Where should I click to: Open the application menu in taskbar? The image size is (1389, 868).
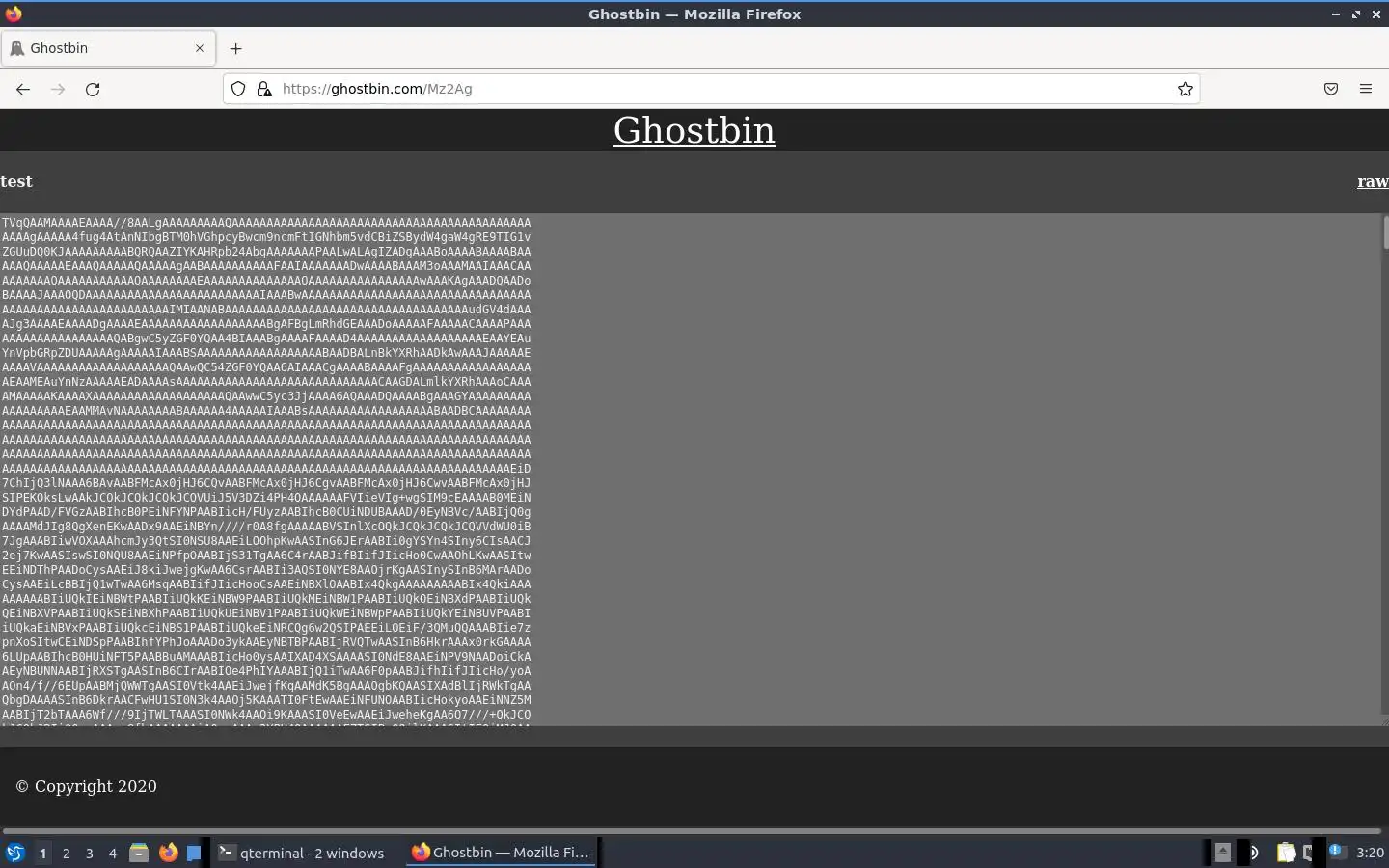coord(15,853)
